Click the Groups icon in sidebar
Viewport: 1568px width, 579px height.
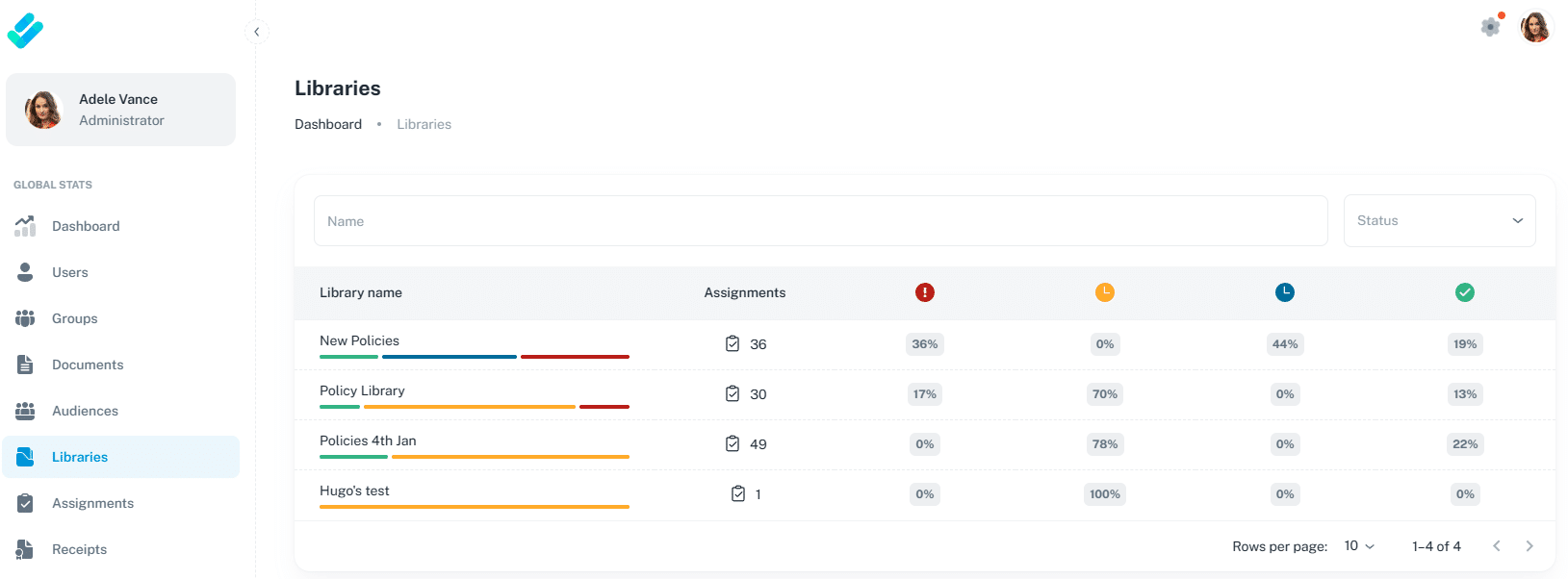(x=25, y=318)
